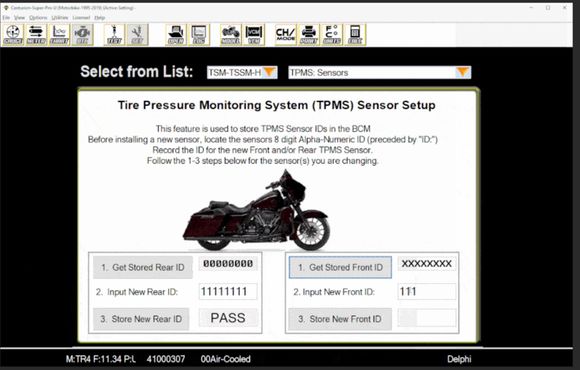Open the calculator toolbar icon
This screenshot has height=370, width=580.
[x=355, y=35]
